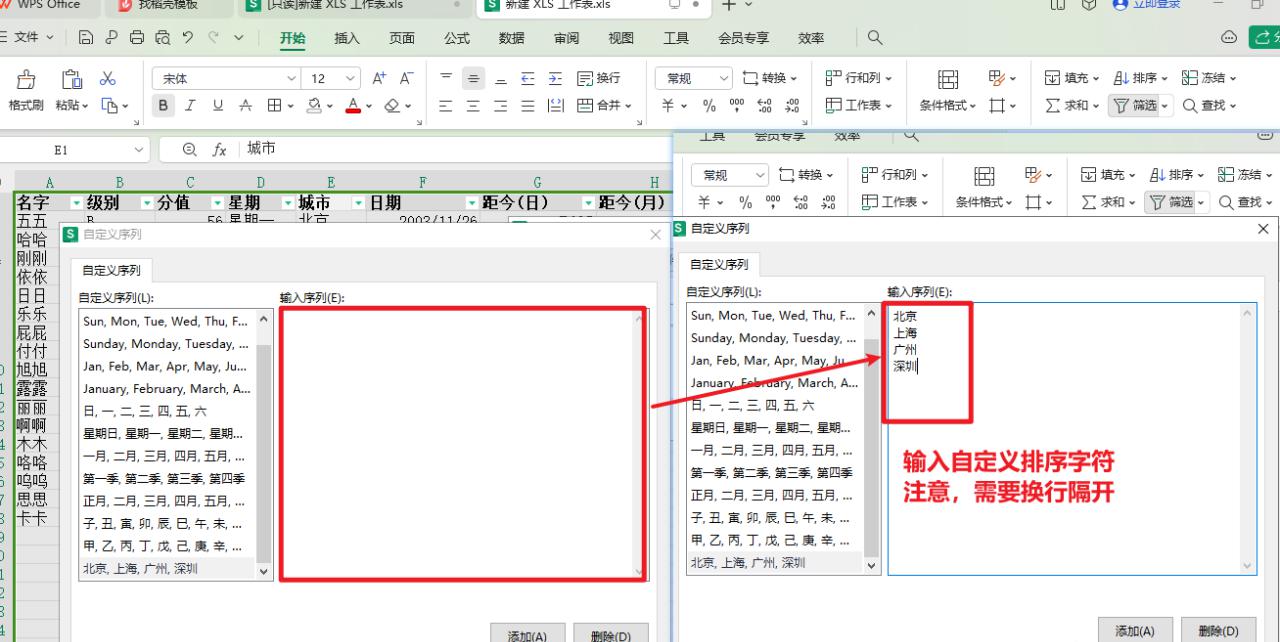Open cell borders tool icon

point(273,105)
